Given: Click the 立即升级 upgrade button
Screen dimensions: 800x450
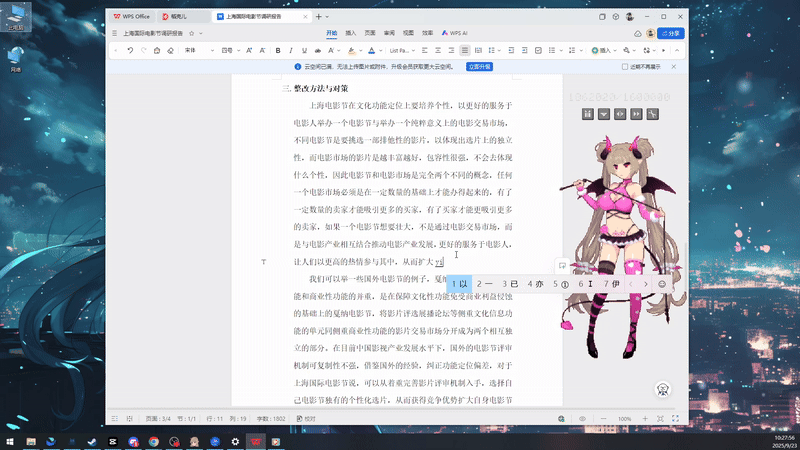Looking at the screenshot, I should (479, 67).
